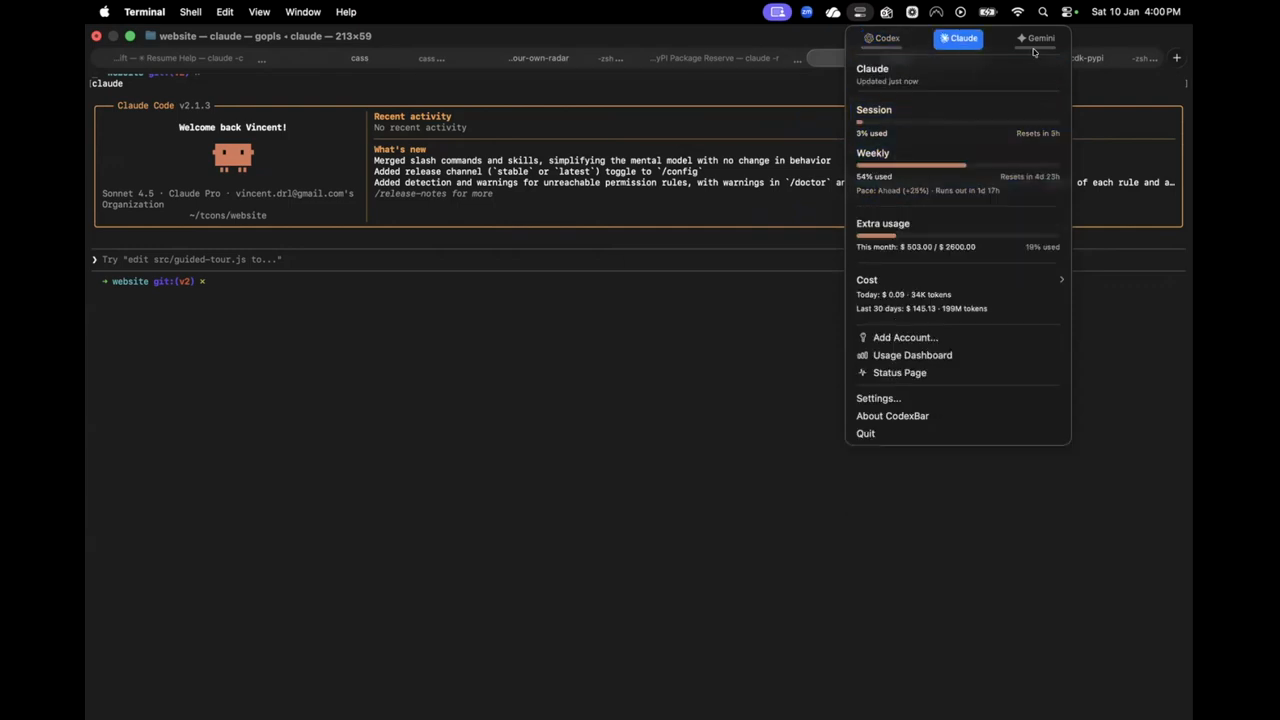Image resolution: width=1280 pixels, height=720 pixels.
Task: Open the Shell menu in menu bar
Action: pos(190,12)
